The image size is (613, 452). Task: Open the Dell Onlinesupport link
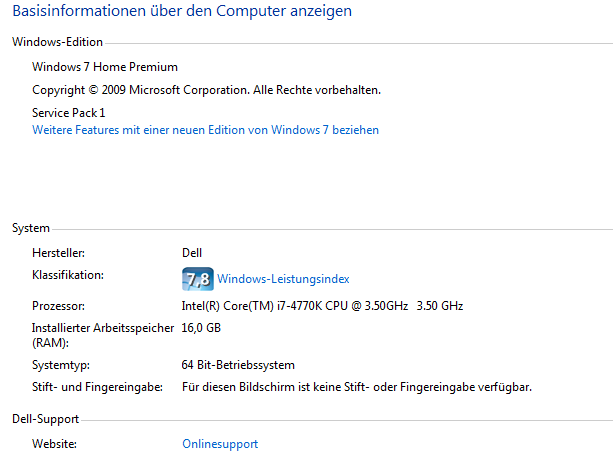220,443
